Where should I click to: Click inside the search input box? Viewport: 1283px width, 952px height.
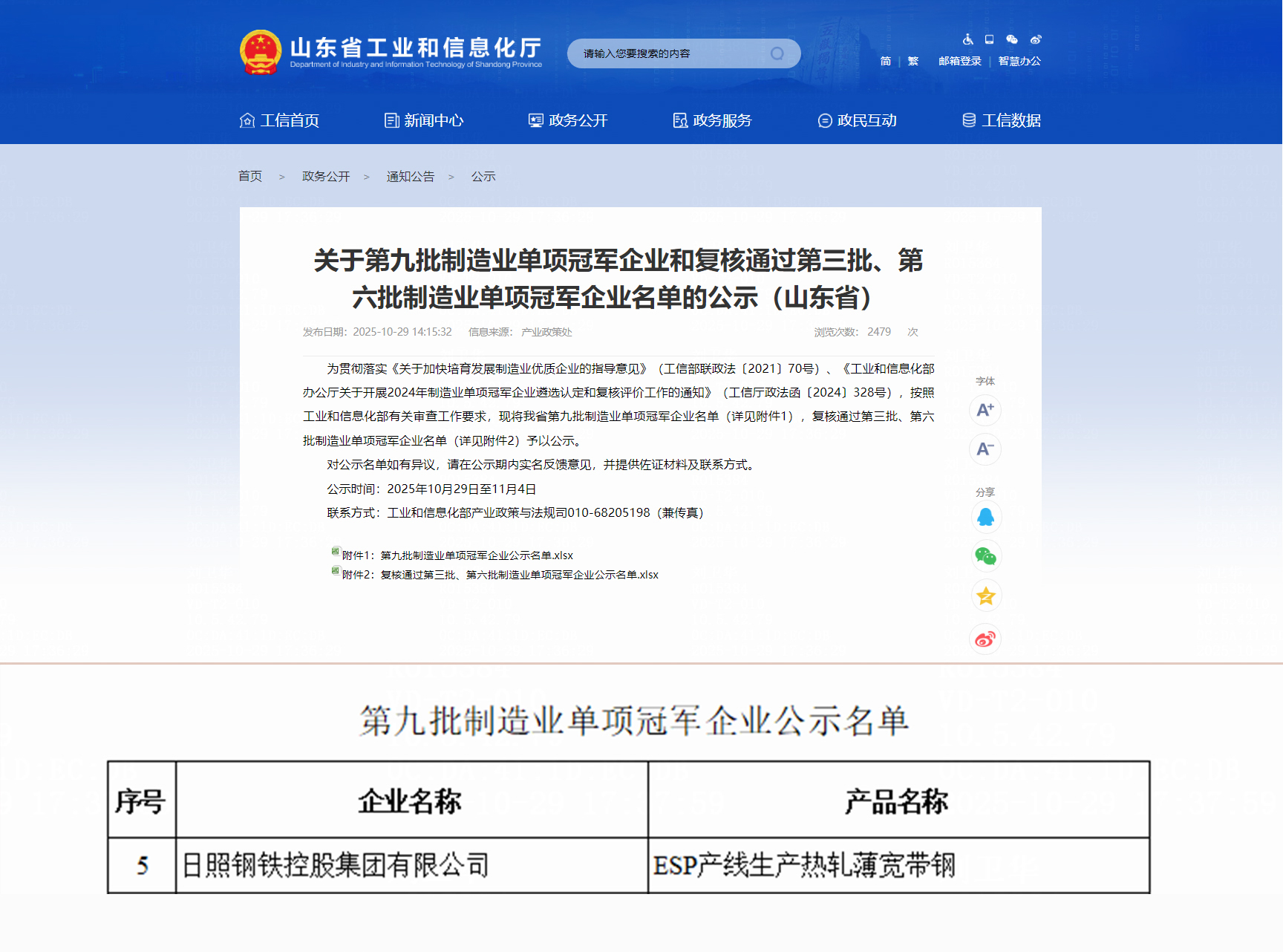point(668,53)
